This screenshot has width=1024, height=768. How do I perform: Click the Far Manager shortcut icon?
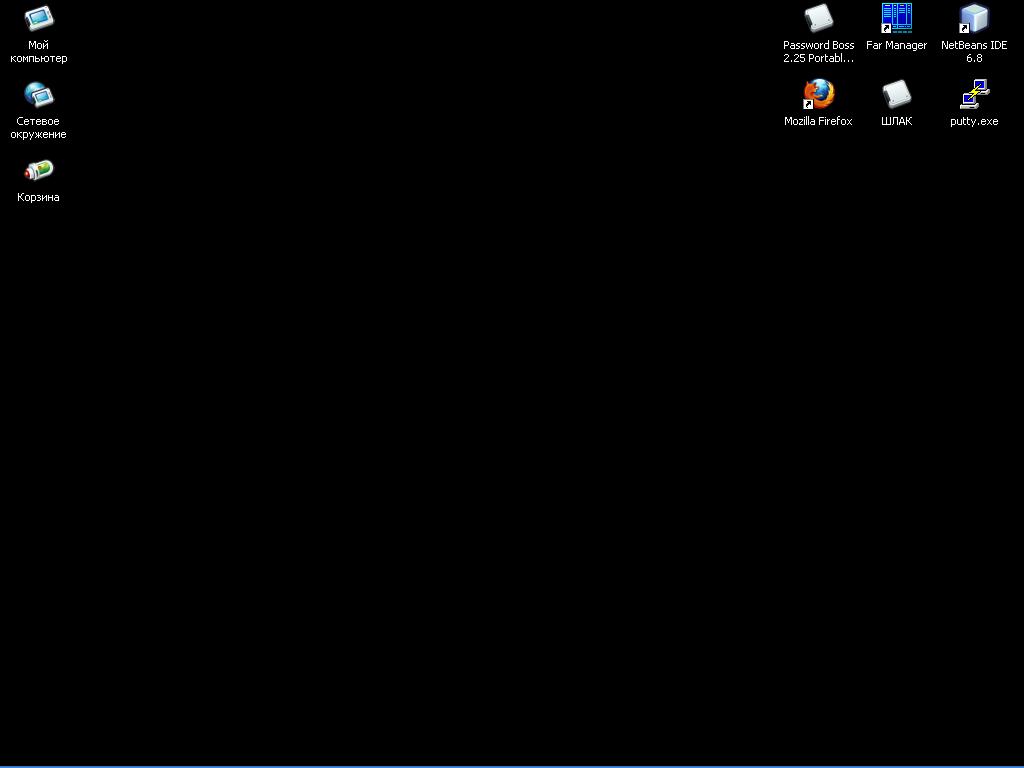click(x=896, y=19)
